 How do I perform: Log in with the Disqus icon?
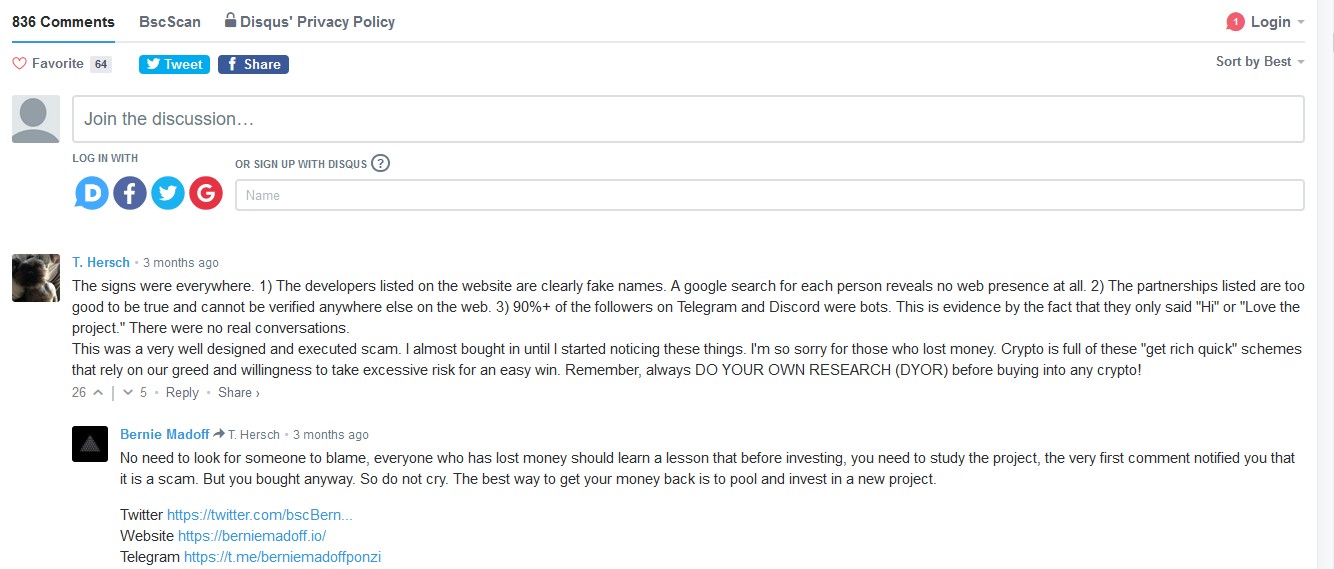coord(91,193)
